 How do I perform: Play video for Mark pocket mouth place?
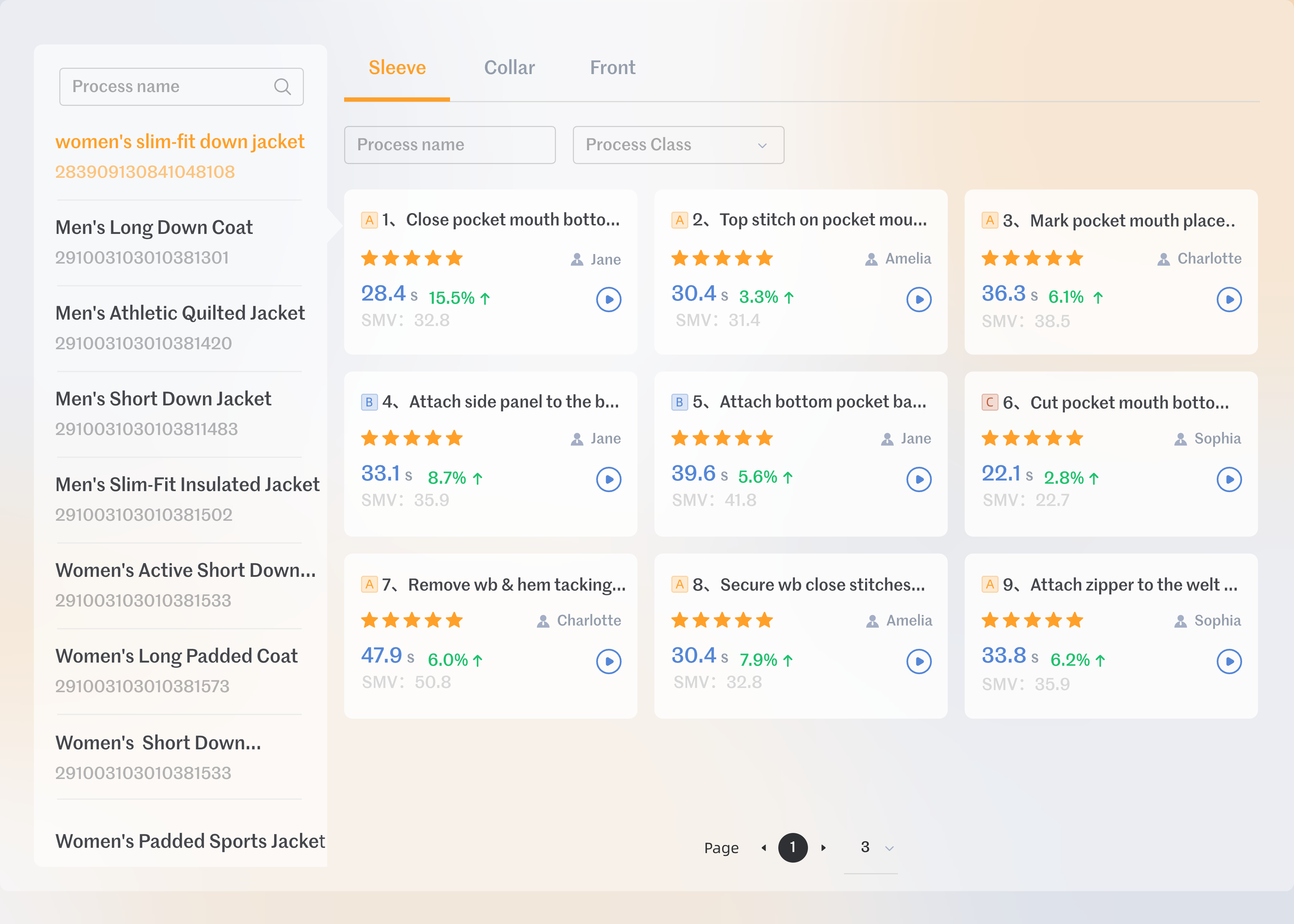1229,299
